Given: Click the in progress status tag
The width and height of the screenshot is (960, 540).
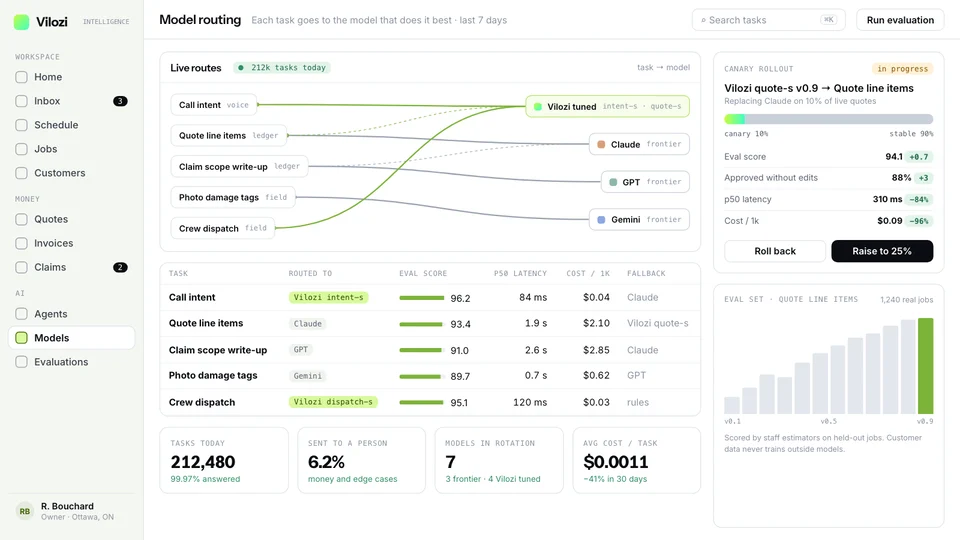Looking at the screenshot, I should (x=902, y=69).
